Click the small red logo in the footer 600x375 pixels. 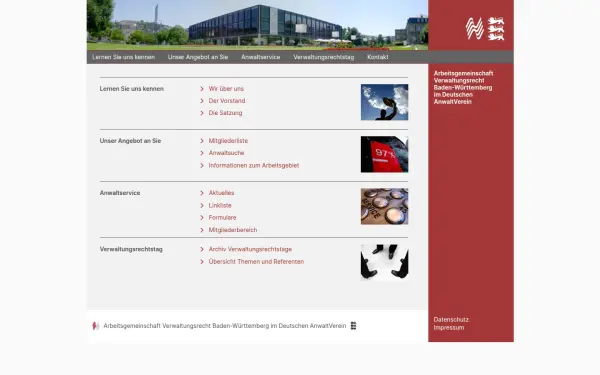click(95, 326)
